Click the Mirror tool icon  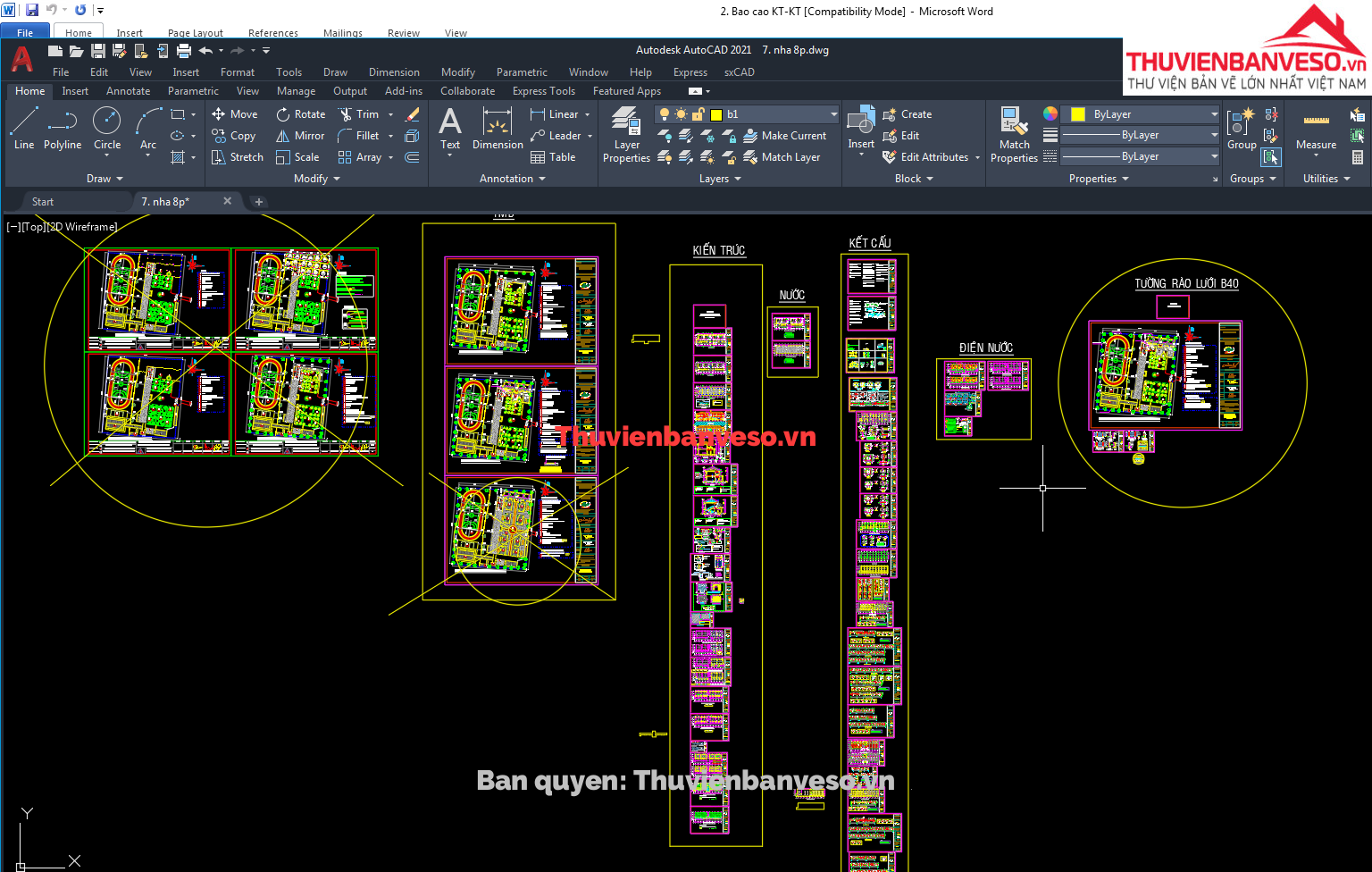pyautogui.click(x=300, y=136)
